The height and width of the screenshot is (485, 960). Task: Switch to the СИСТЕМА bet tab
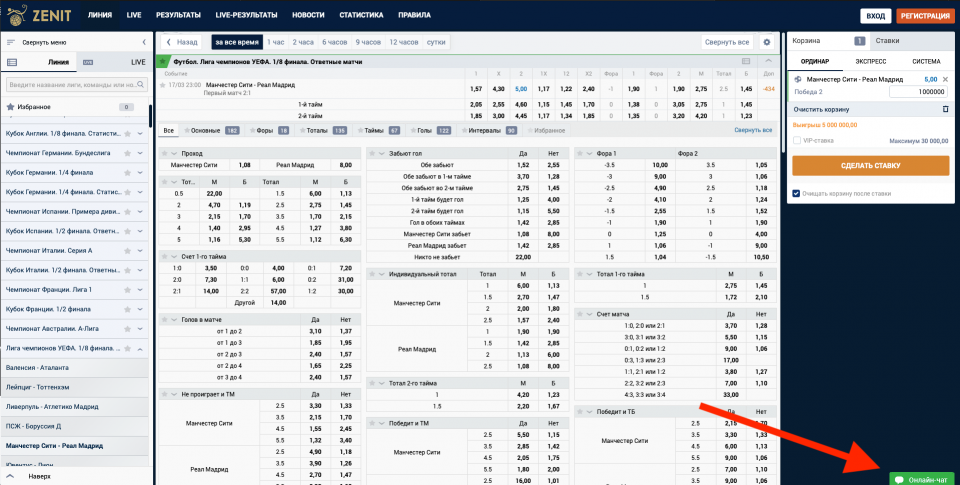pyautogui.click(x=926, y=61)
